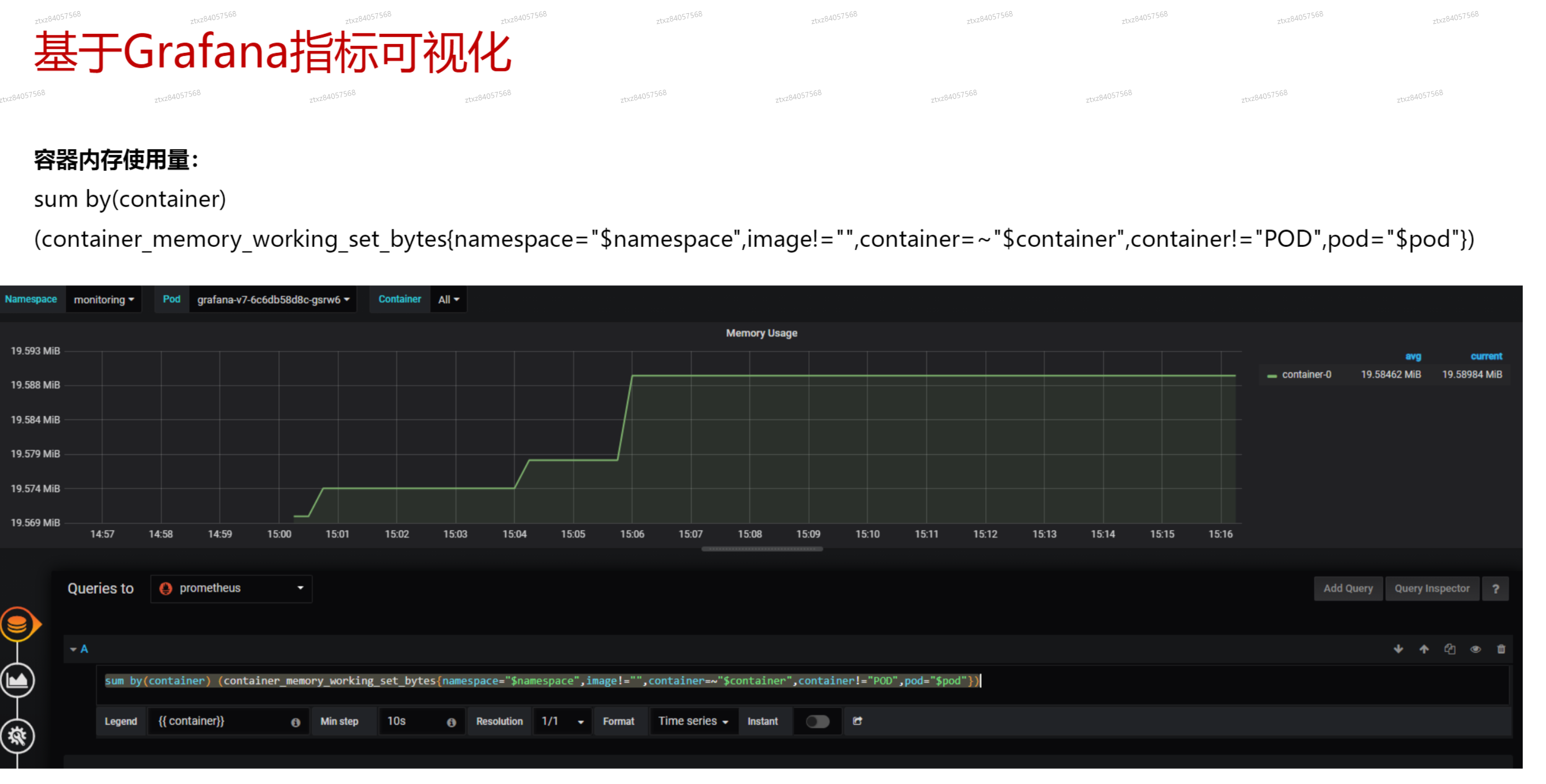This screenshot has width=1546, height=784.
Task: Open the prometheus data source dropdown
Action: coord(231,588)
